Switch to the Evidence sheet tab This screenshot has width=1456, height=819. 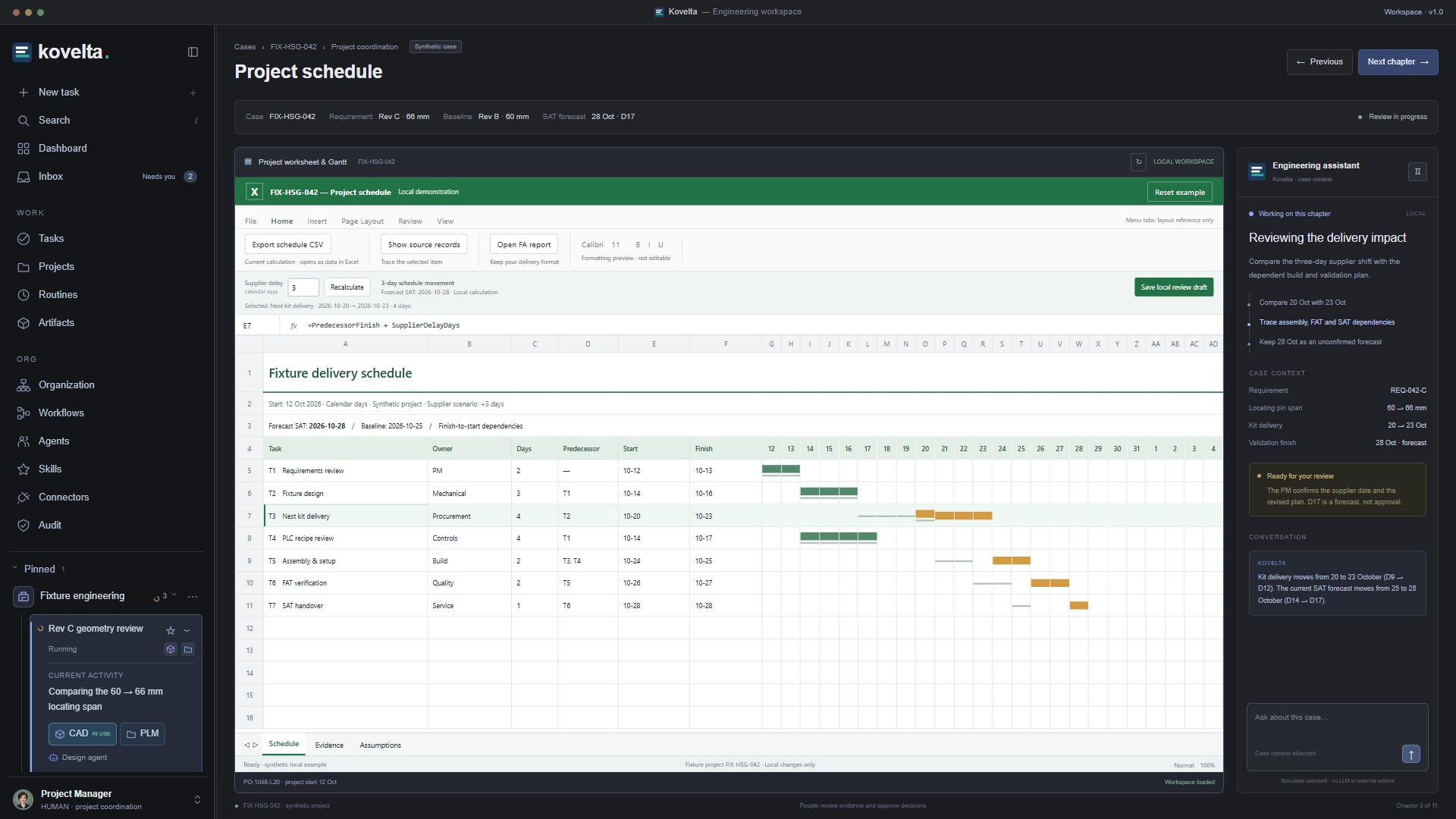(329, 745)
